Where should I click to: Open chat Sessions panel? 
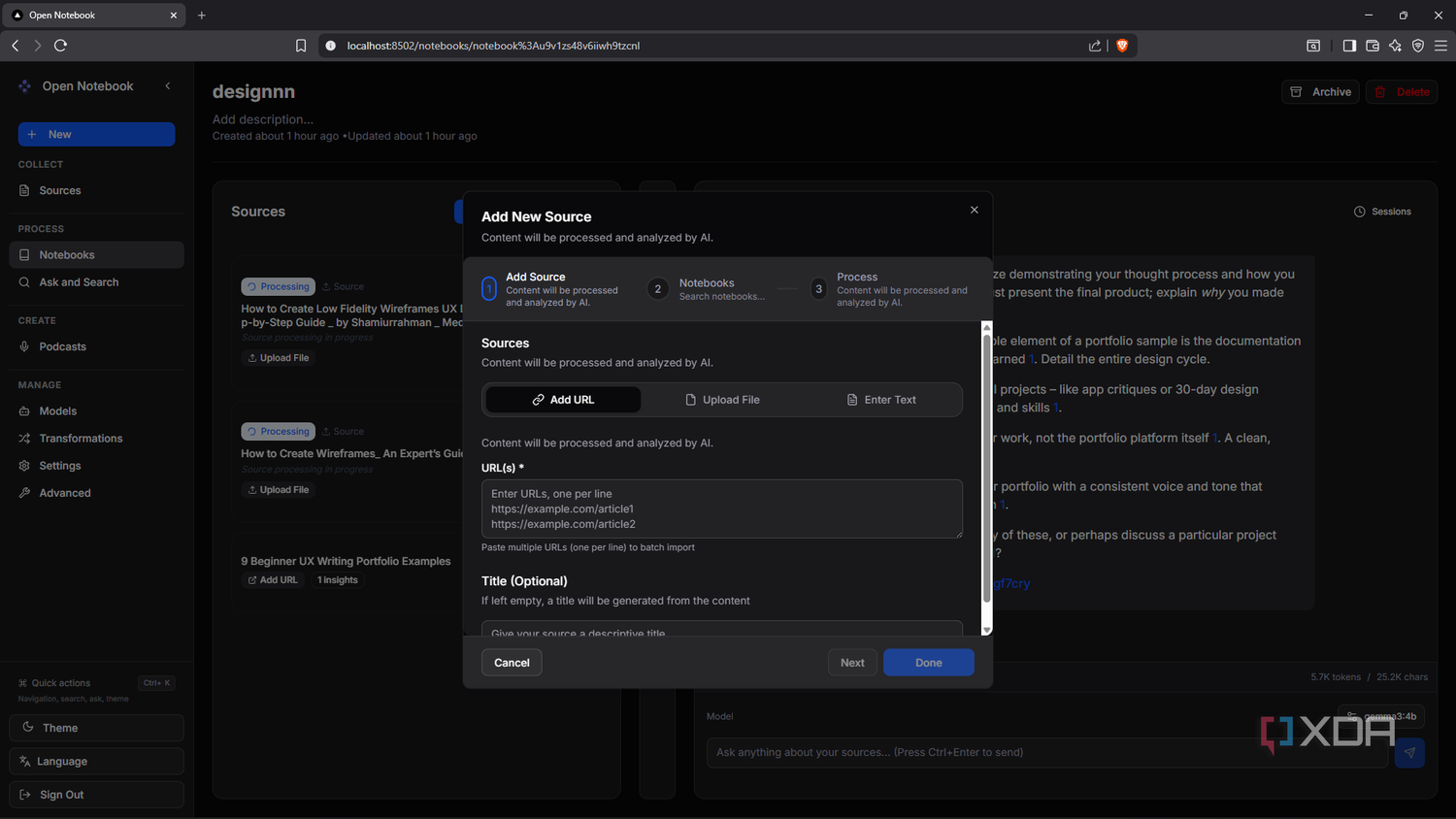[1382, 212]
